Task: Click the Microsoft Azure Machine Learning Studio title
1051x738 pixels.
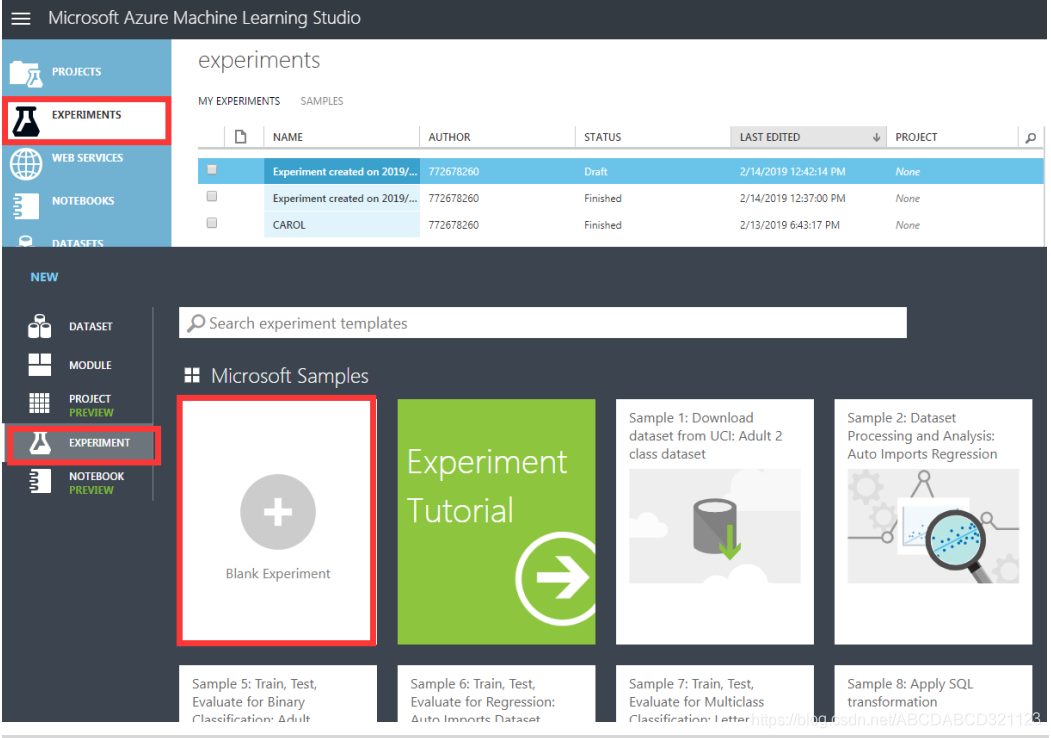Action: tap(204, 18)
